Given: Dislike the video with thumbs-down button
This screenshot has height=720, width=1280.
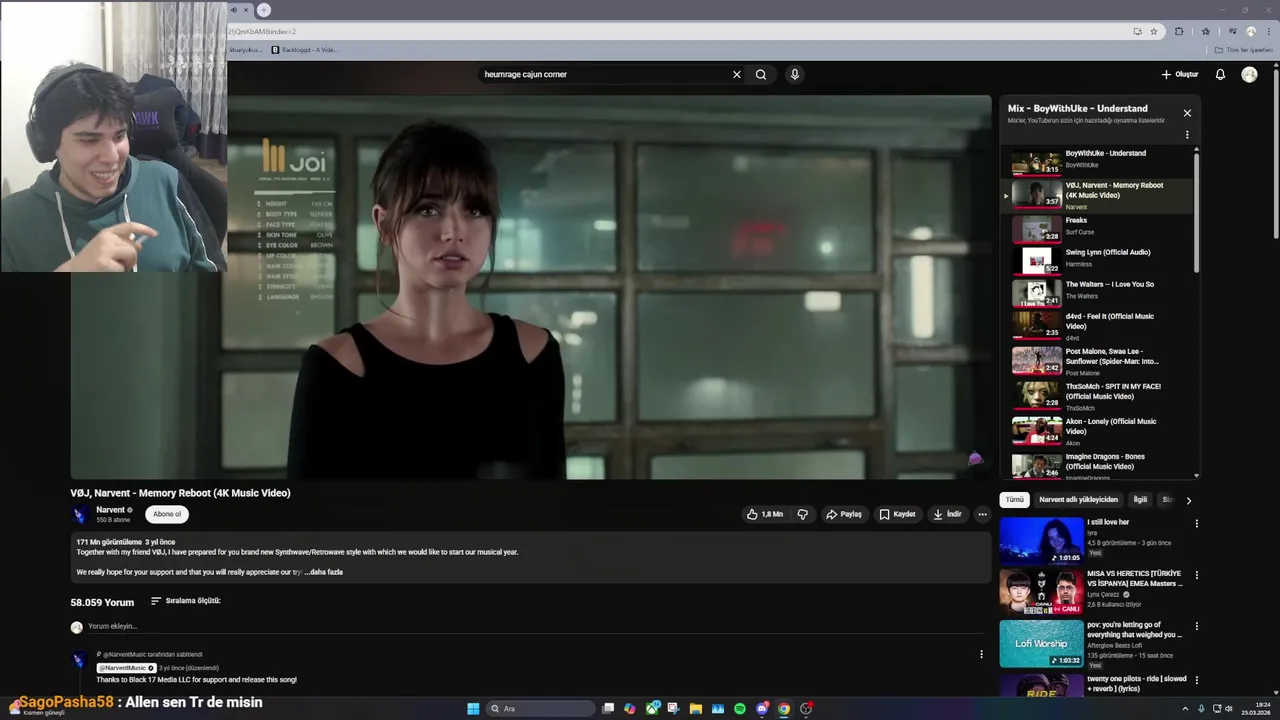Looking at the screenshot, I should coord(802,514).
